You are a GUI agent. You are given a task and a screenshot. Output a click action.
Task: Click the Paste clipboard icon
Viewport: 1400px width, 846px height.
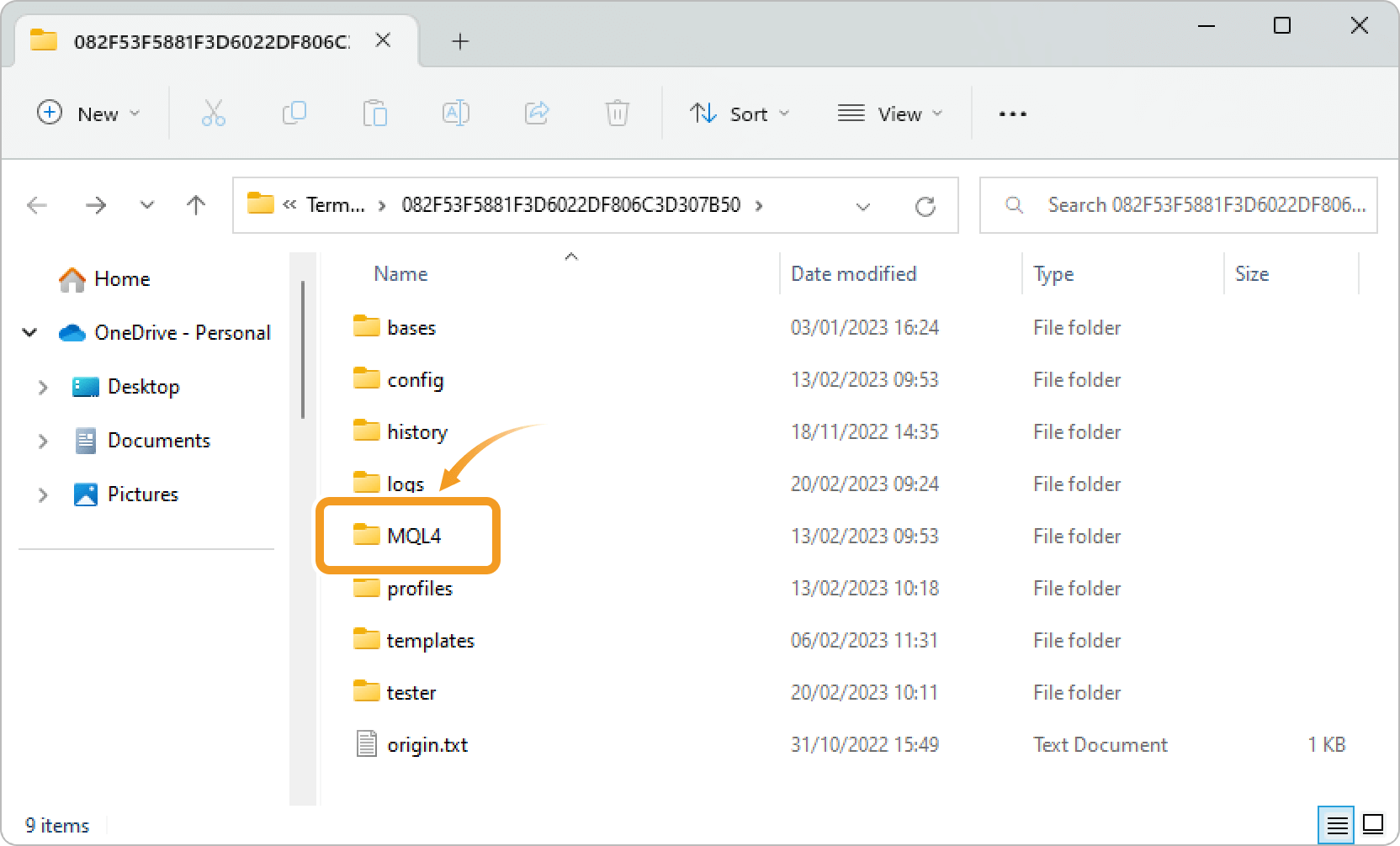tap(374, 114)
